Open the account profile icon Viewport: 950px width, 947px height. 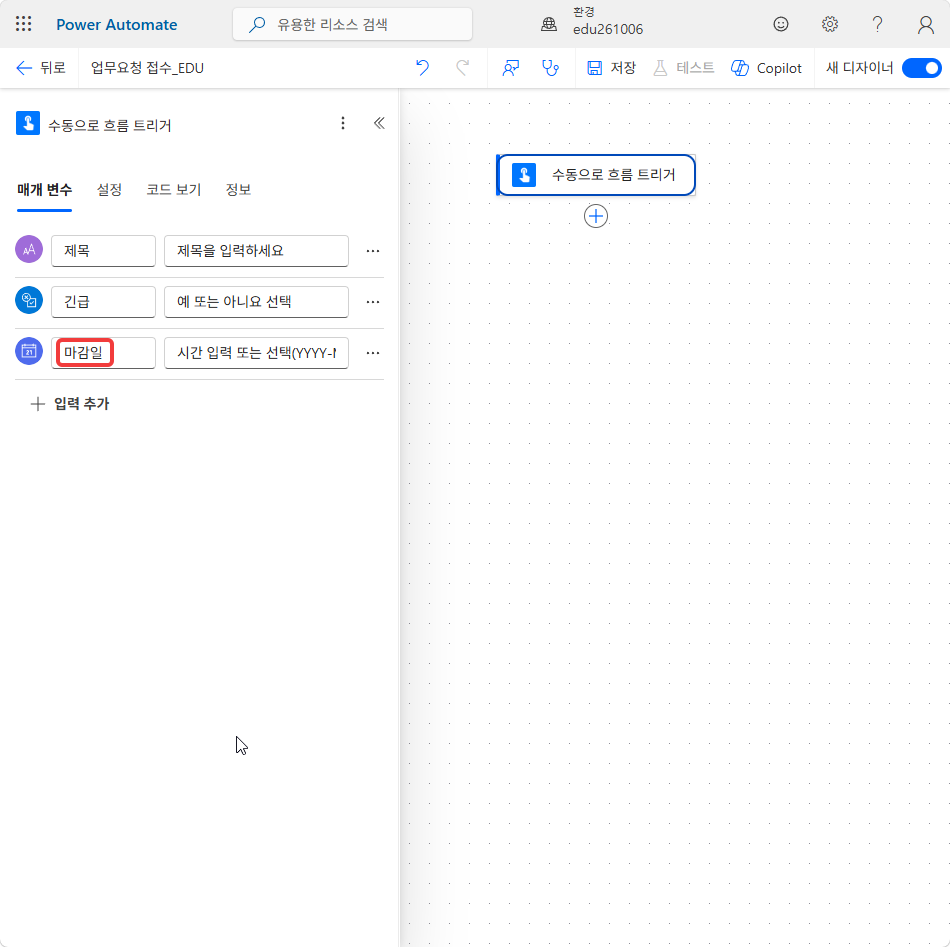(x=925, y=24)
